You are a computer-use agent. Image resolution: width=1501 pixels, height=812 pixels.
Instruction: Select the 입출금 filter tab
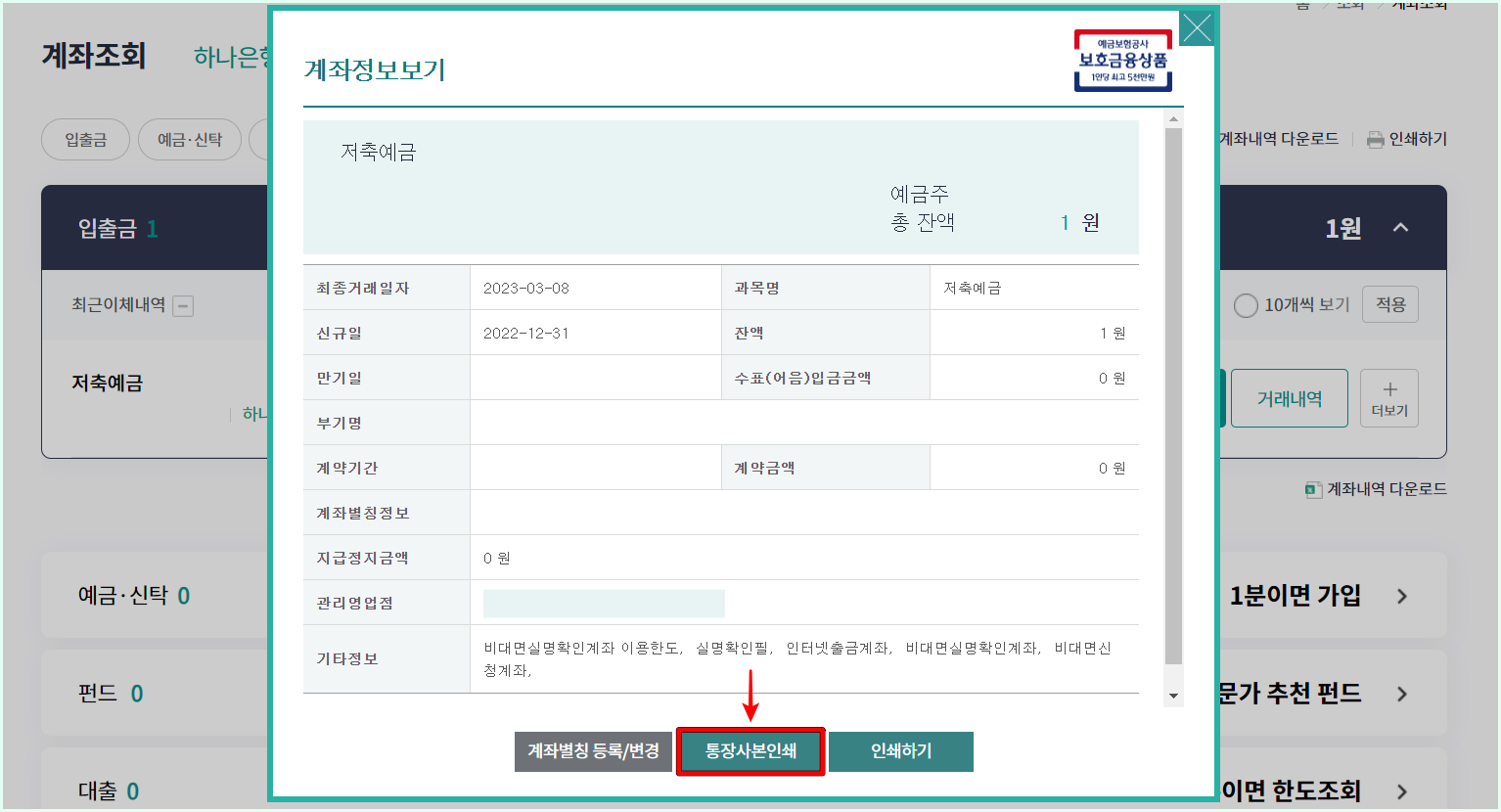pos(85,139)
